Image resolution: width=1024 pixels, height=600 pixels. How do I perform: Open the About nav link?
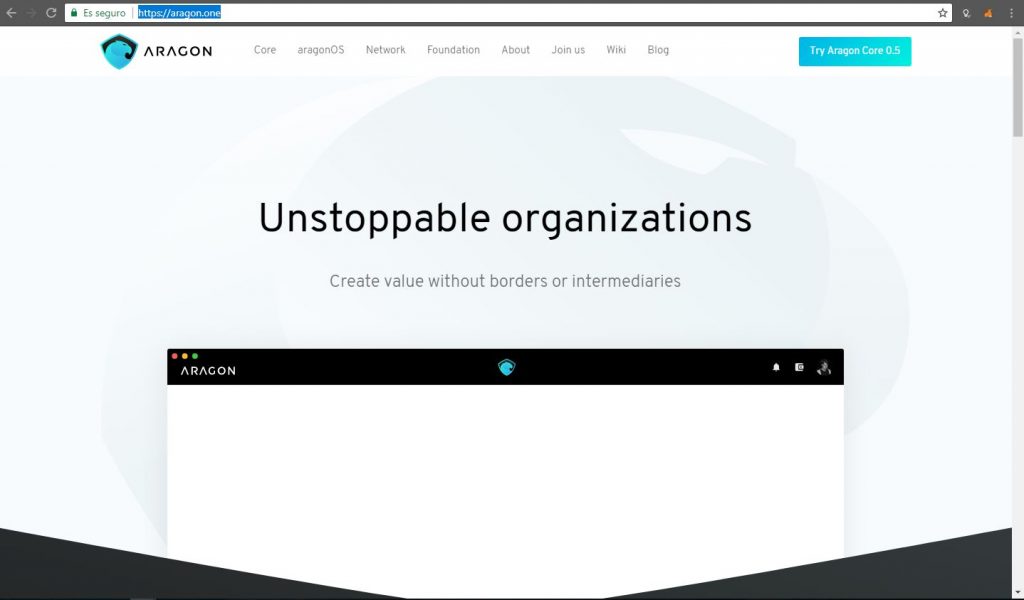516,50
